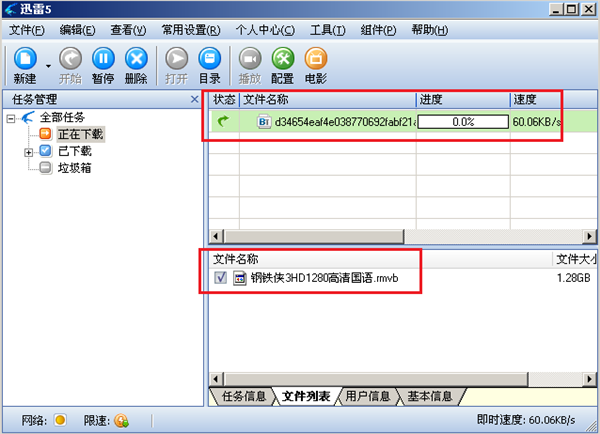The height and width of the screenshot is (434, 600).
Task: Click the gray 垃圾箱 trash icon
Action: coord(46,168)
